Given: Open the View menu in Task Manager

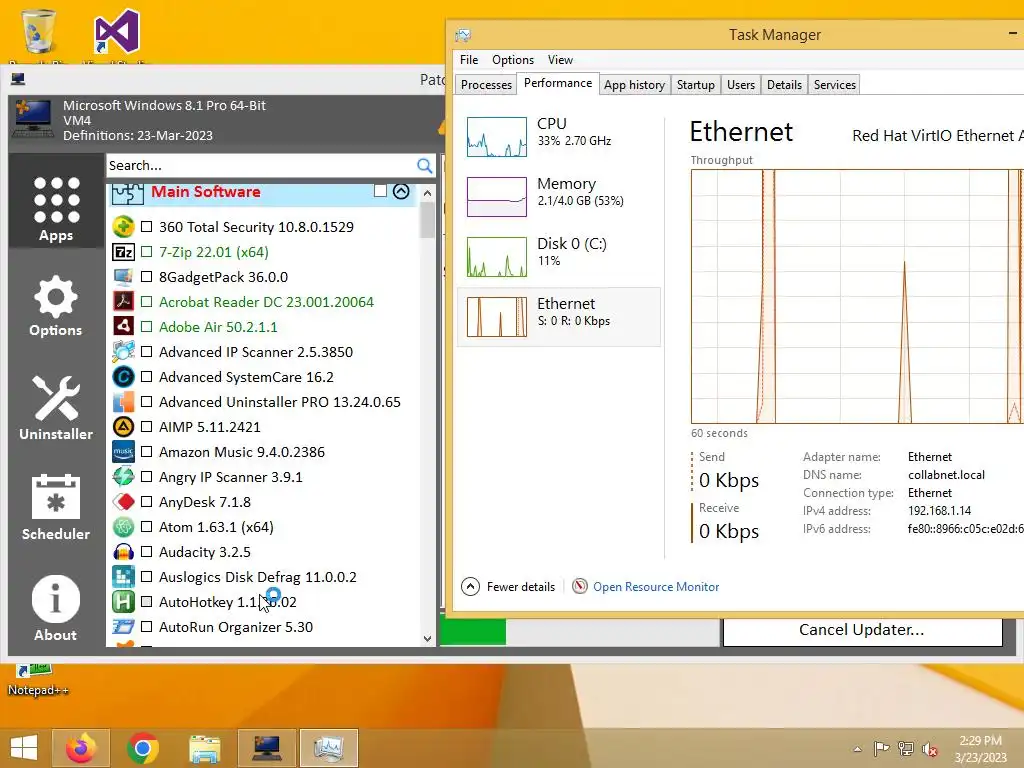Looking at the screenshot, I should tap(560, 59).
